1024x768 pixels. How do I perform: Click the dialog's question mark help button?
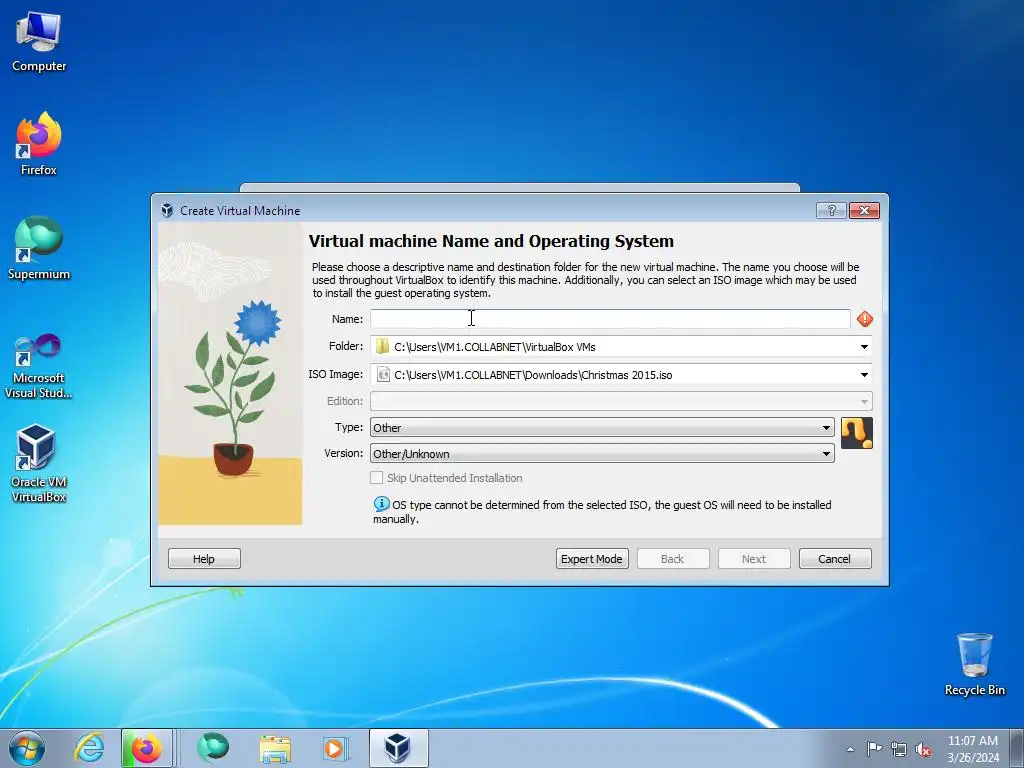click(831, 210)
